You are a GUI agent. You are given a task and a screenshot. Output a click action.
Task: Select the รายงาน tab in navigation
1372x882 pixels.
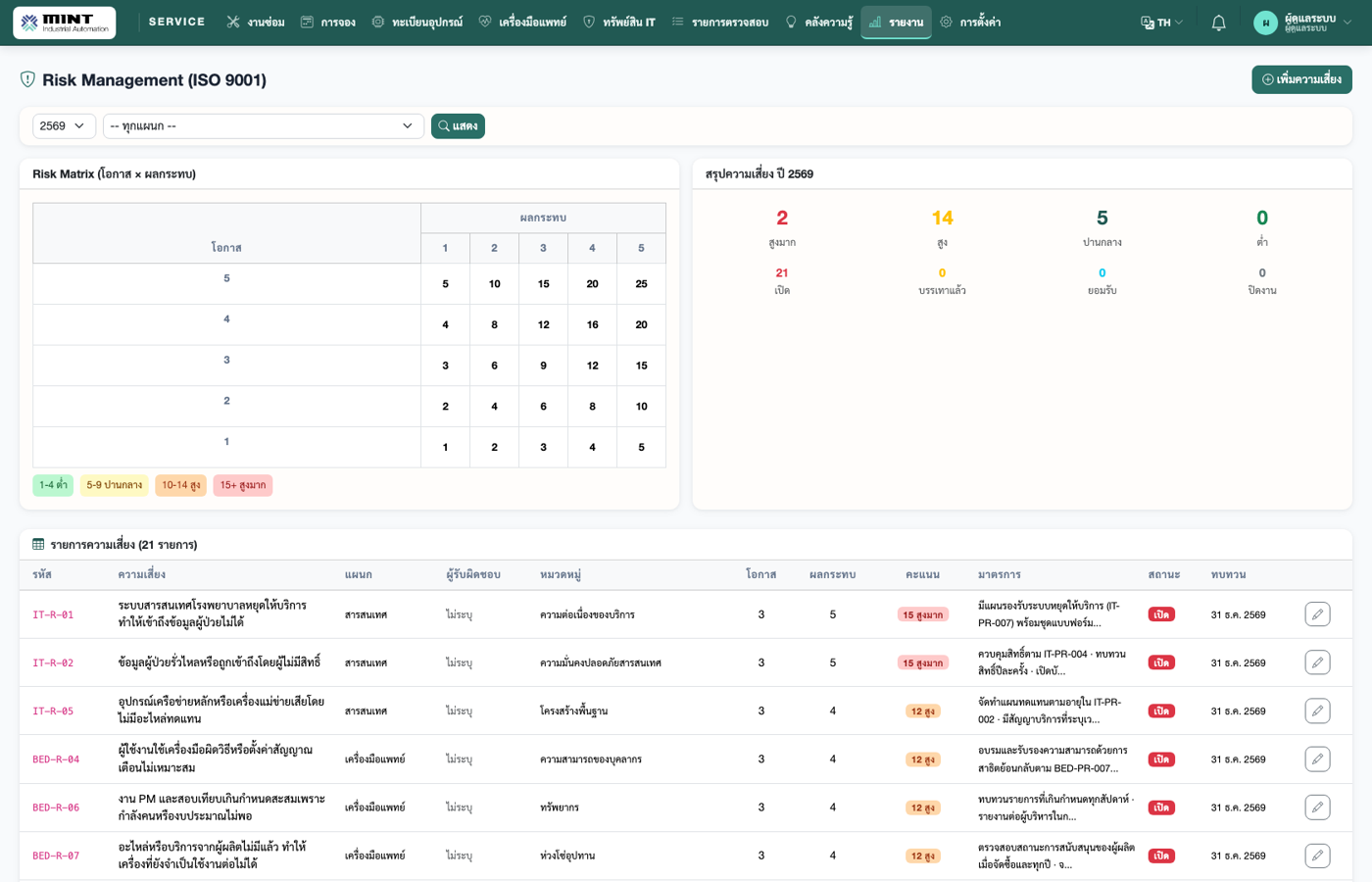tap(896, 23)
